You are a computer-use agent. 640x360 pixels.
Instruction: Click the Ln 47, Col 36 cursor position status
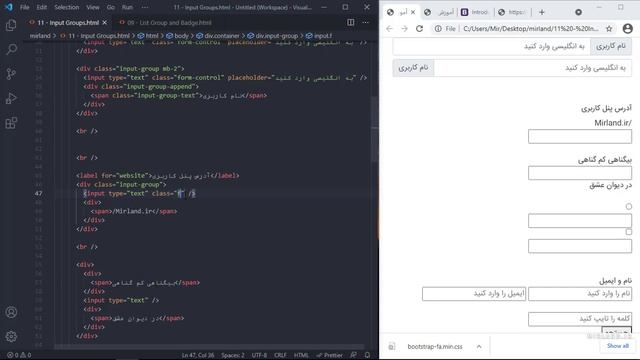pyautogui.click(x=198, y=355)
